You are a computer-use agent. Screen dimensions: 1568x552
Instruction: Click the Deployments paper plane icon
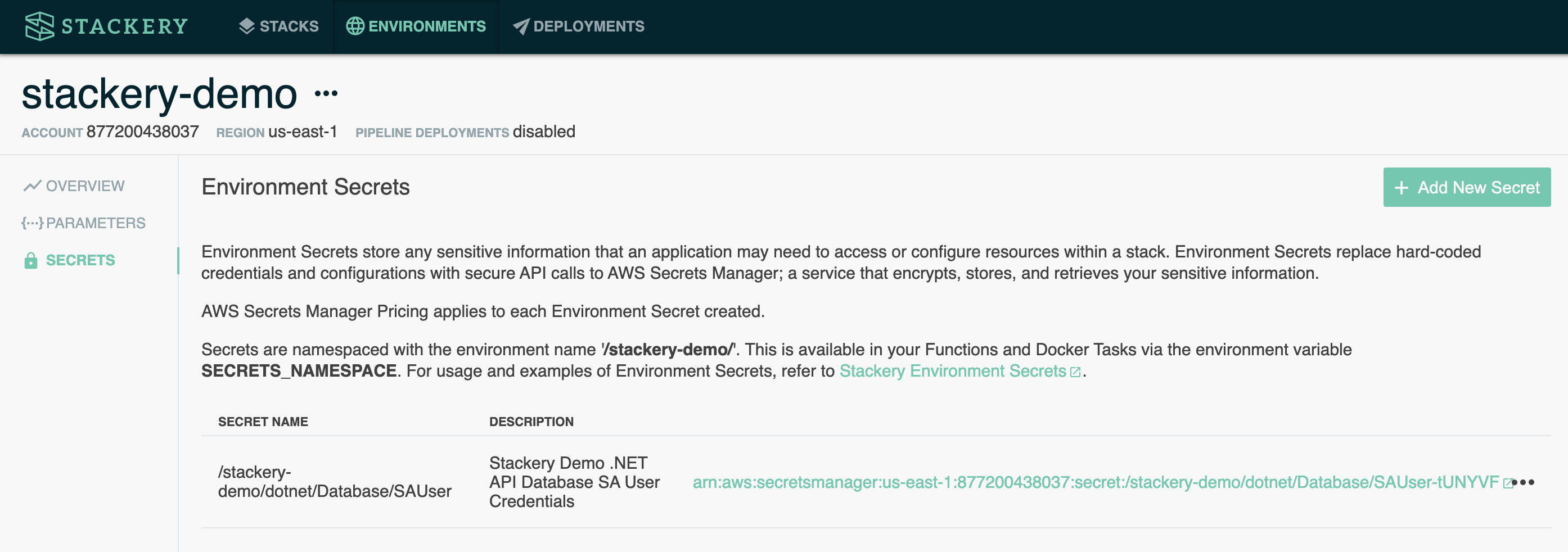[521, 26]
